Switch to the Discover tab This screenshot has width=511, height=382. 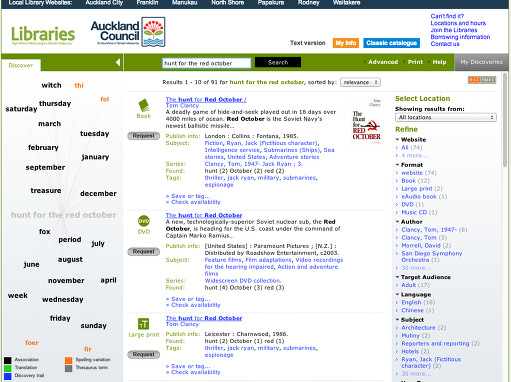point(21,65)
